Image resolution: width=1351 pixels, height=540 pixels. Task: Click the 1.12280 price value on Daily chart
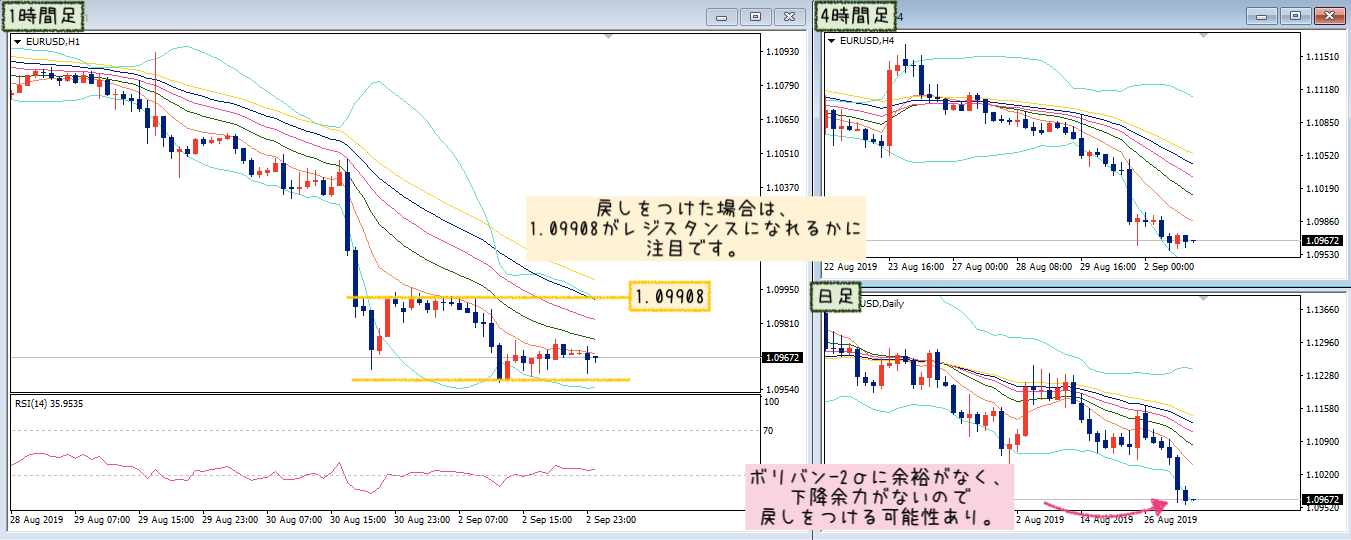click(1323, 376)
